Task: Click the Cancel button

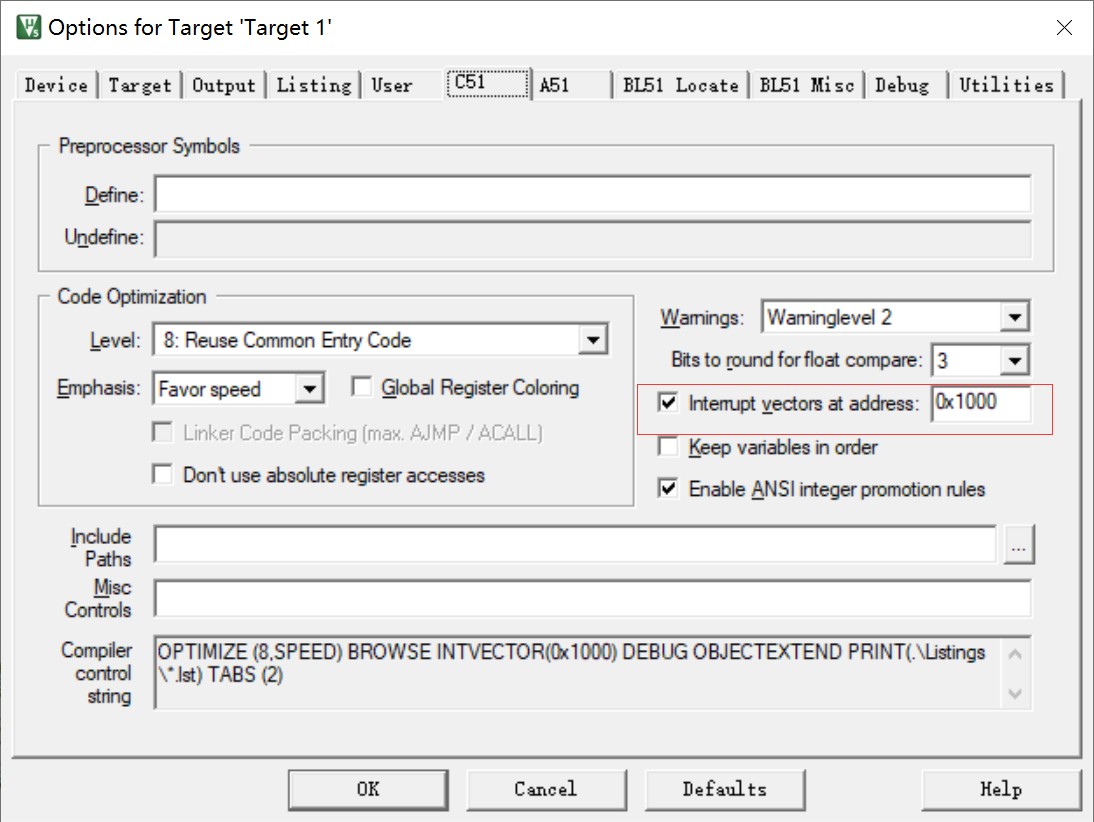Action: pyautogui.click(x=546, y=789)
